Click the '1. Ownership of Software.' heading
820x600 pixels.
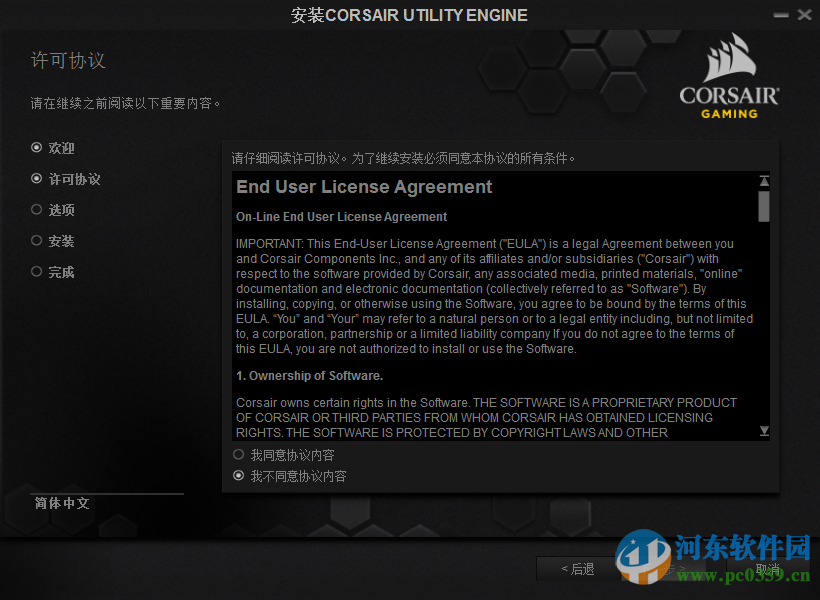[x=310, y=376]
